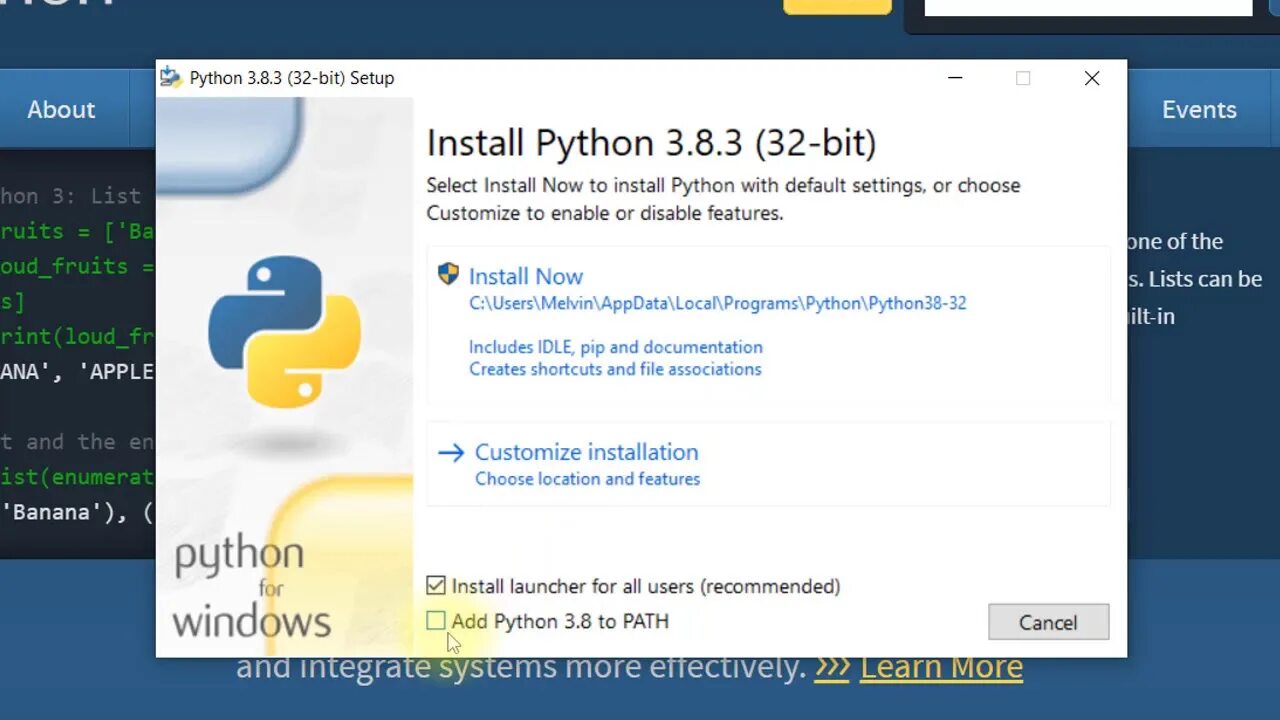
Task: Click the 'python for windows' sidebar text
Action: tap(251, 589)
